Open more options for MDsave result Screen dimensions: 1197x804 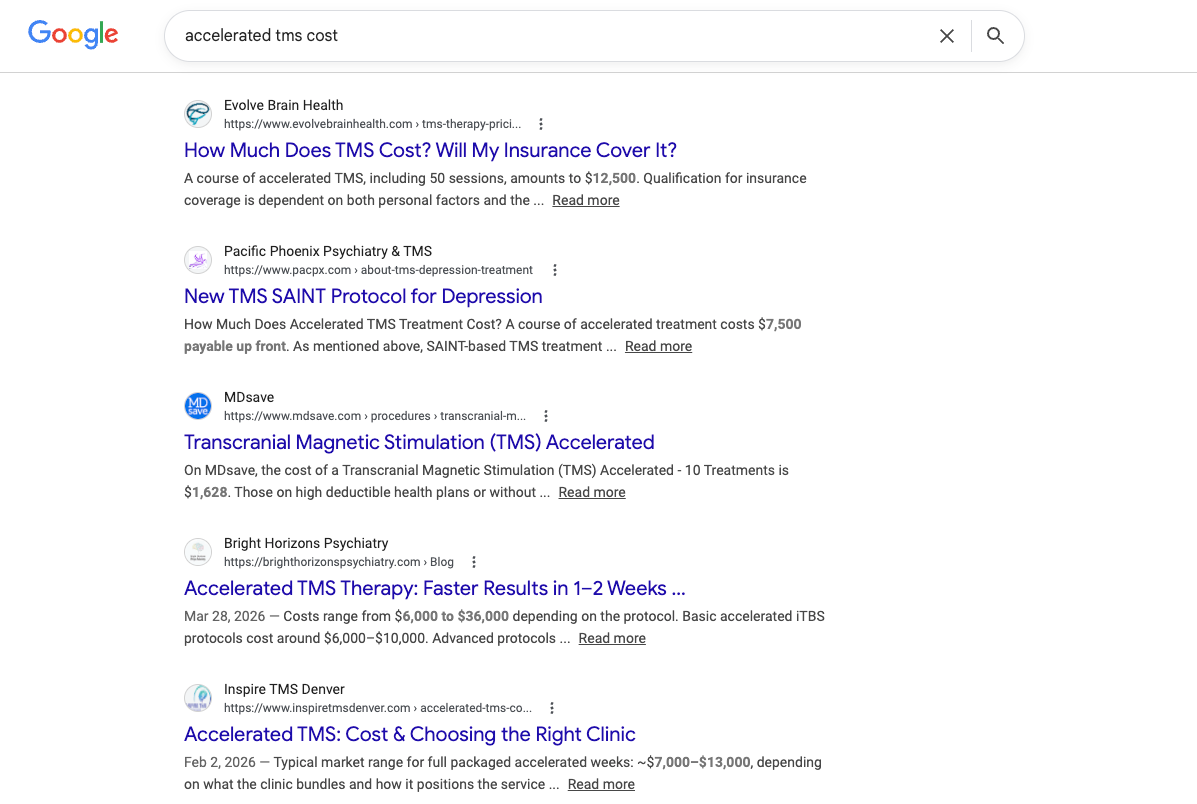tap(546, 415)
